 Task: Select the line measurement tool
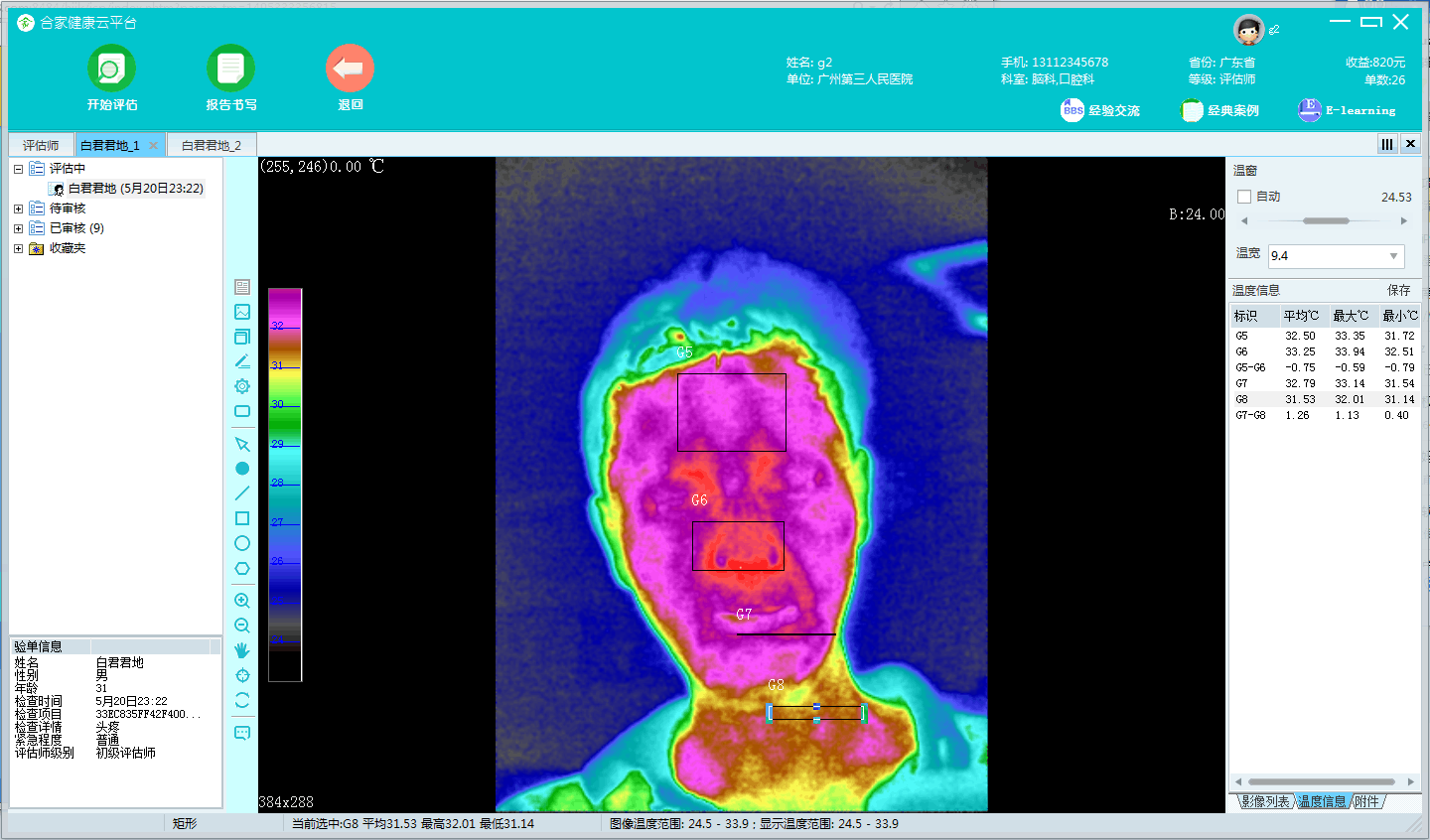click(x=242, y=493)
